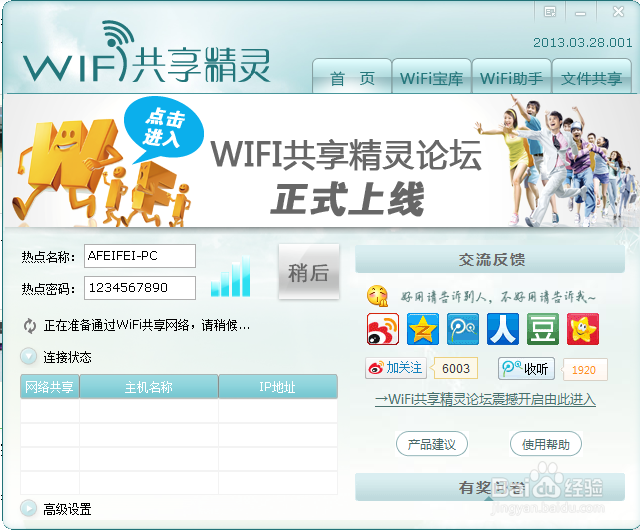Viewport: 640px width, 530px height.
Task: Open the QQ Zone star icon
Action: 423,329
